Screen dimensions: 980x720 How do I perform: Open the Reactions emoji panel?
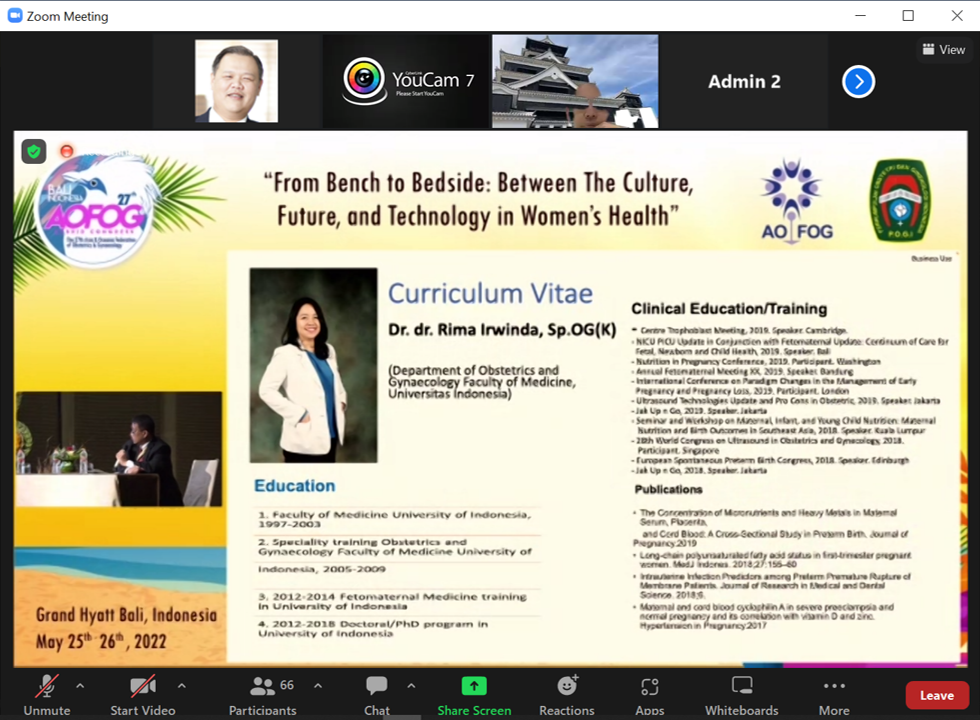tap(567, 694)
